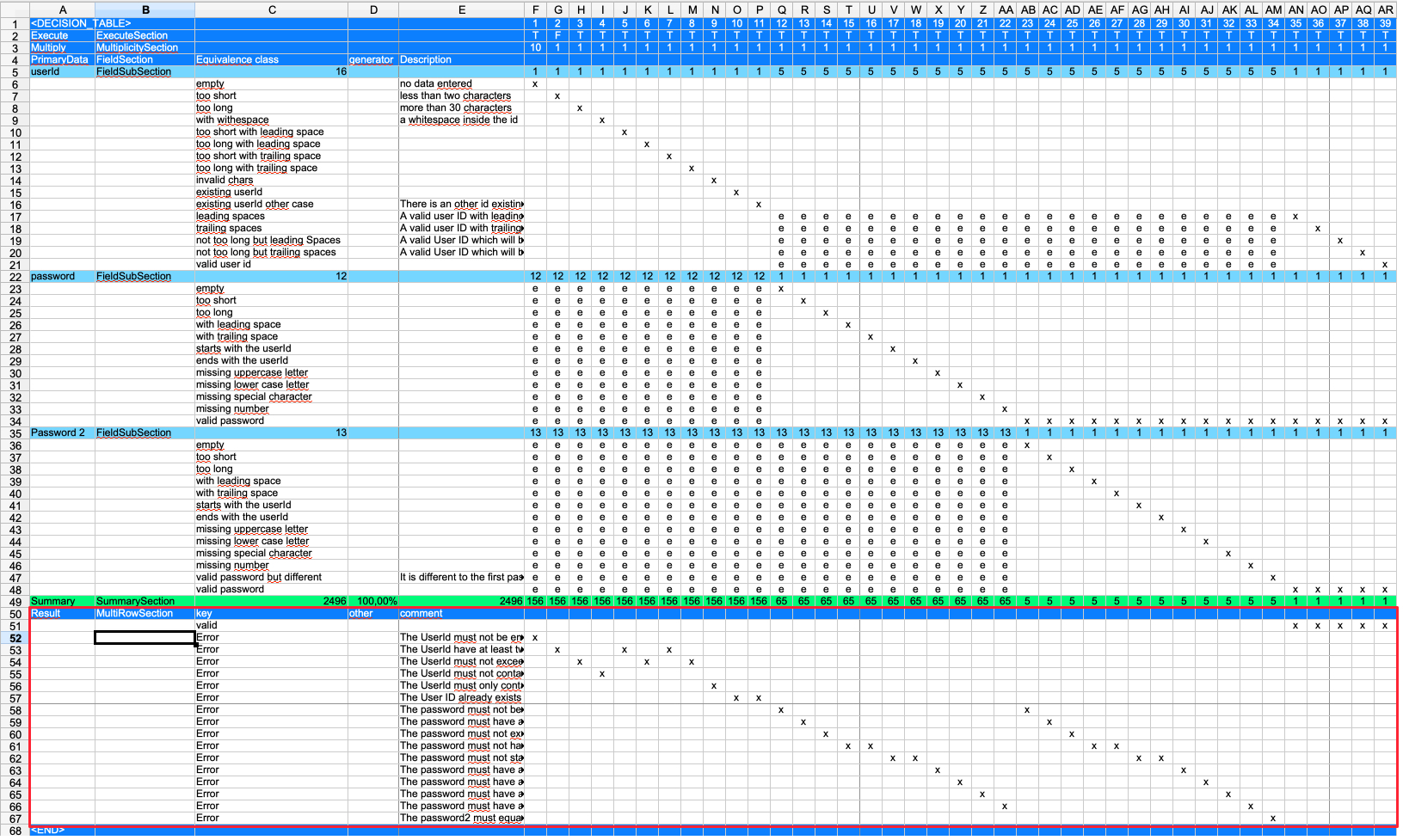This screenshot has width=1403, height=840.
Task: Click column header AR
Action: (1385, 9)
